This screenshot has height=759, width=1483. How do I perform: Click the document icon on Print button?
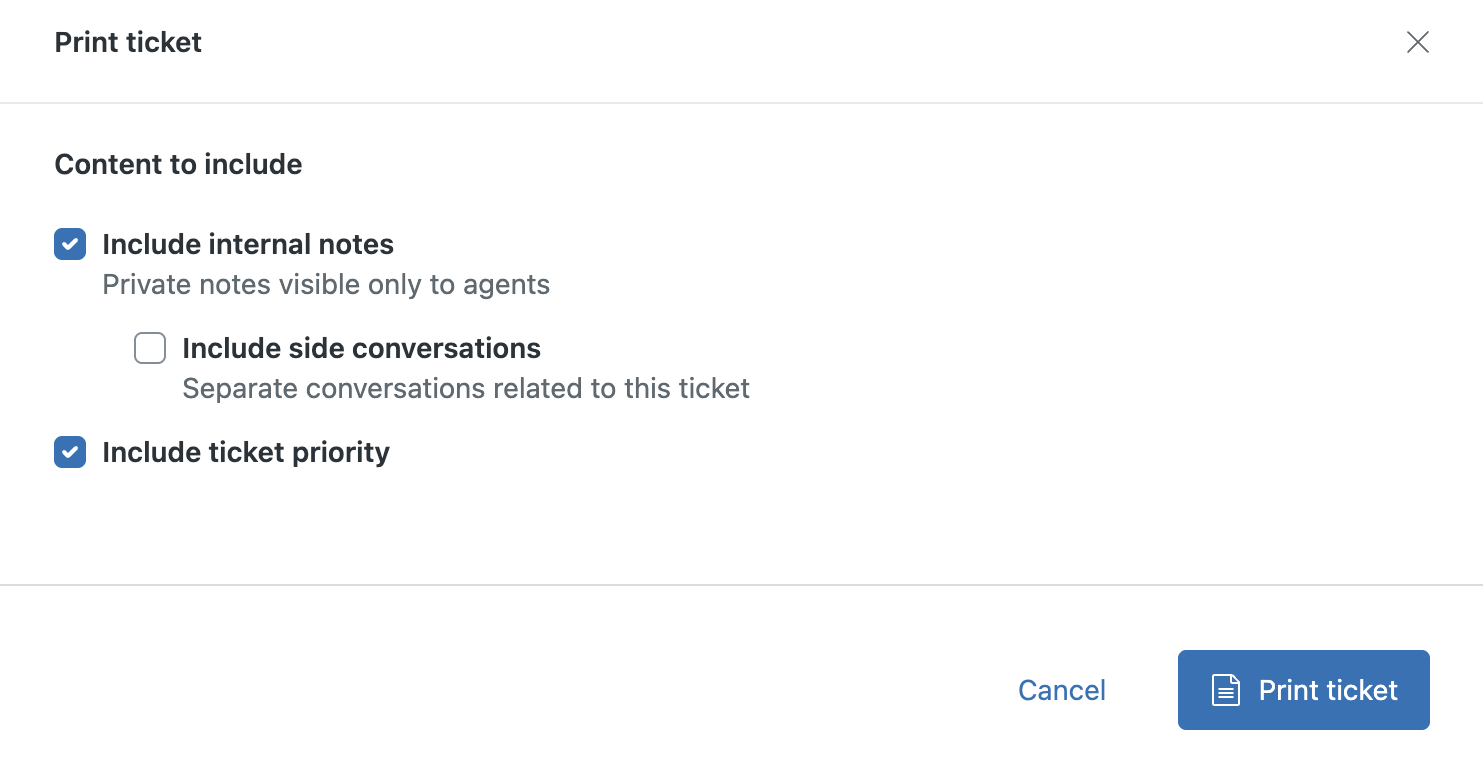(1226, 690)
